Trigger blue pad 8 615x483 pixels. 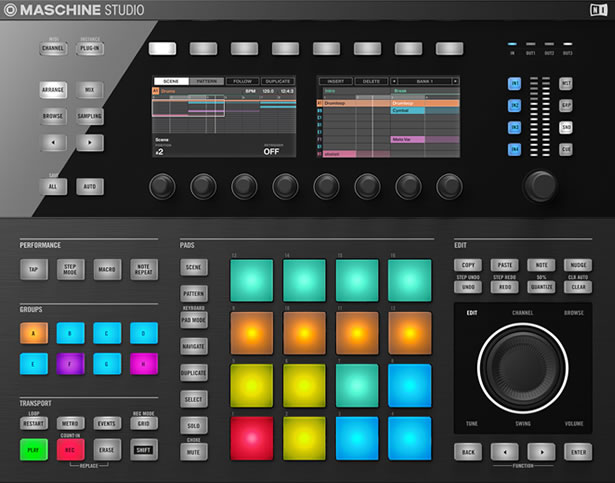click(x=409, y=386)
